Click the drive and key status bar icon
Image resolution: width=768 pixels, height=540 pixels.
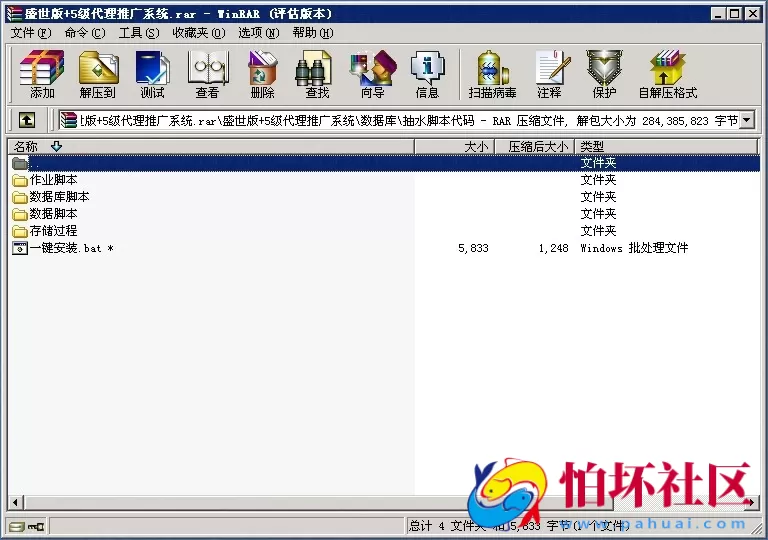27,527
